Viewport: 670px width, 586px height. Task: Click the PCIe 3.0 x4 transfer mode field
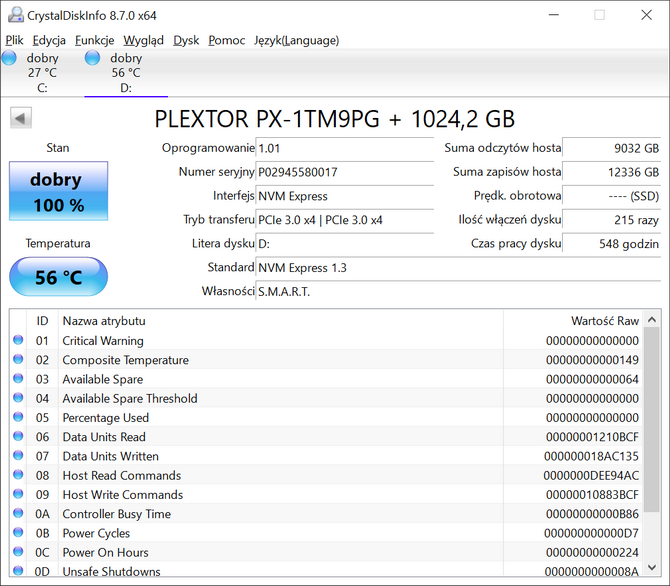click(344, 220)
